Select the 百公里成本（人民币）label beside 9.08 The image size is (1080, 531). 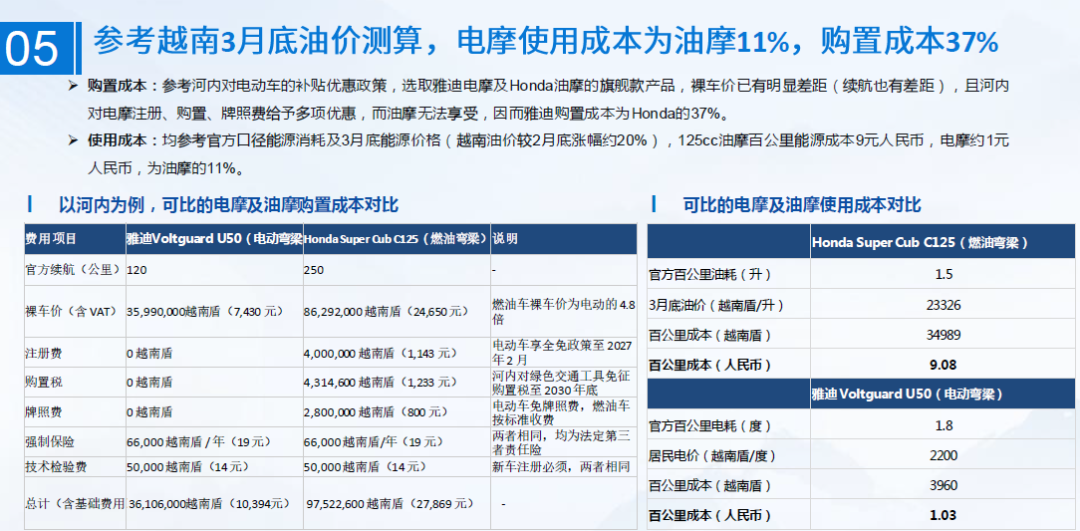709,365
